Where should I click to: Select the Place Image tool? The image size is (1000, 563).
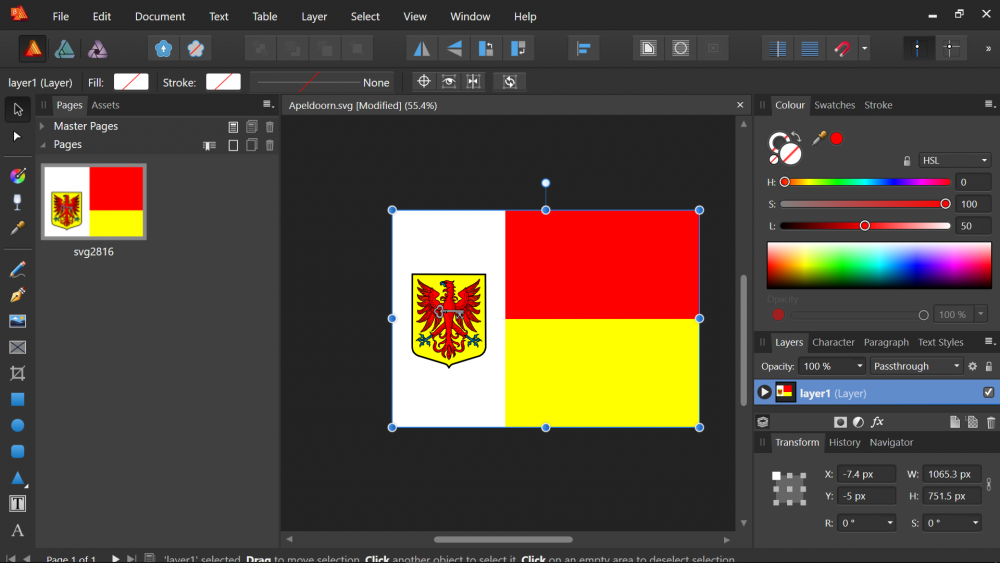tap(17, 321)
